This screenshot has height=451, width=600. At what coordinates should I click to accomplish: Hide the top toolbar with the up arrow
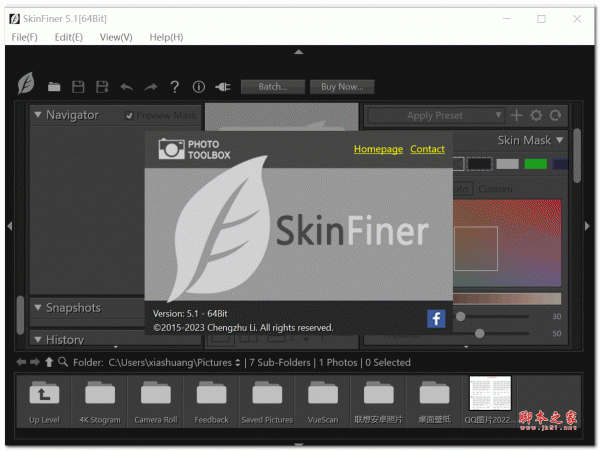[x=299, y=52]
